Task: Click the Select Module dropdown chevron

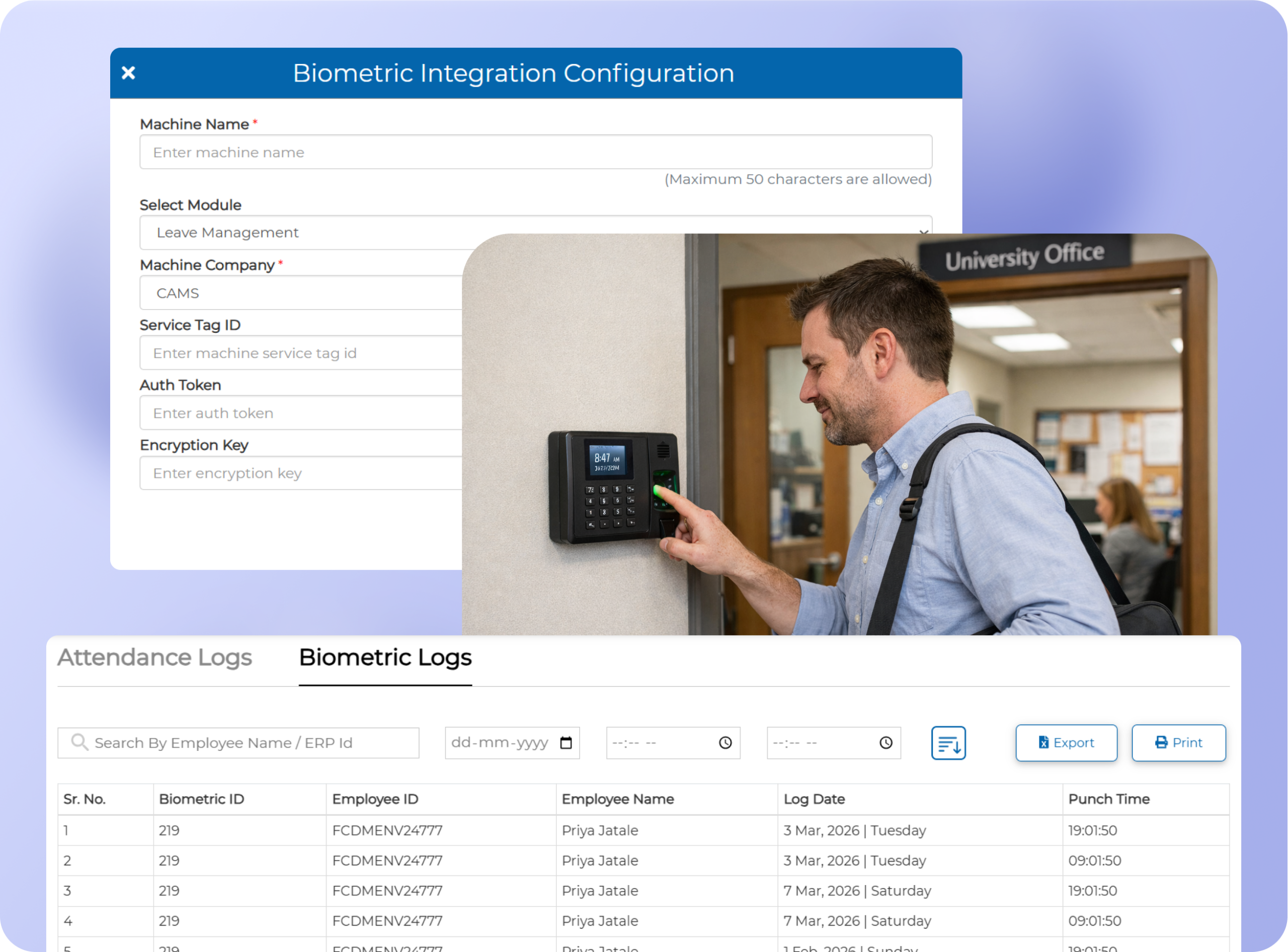Action: (923, 231)
